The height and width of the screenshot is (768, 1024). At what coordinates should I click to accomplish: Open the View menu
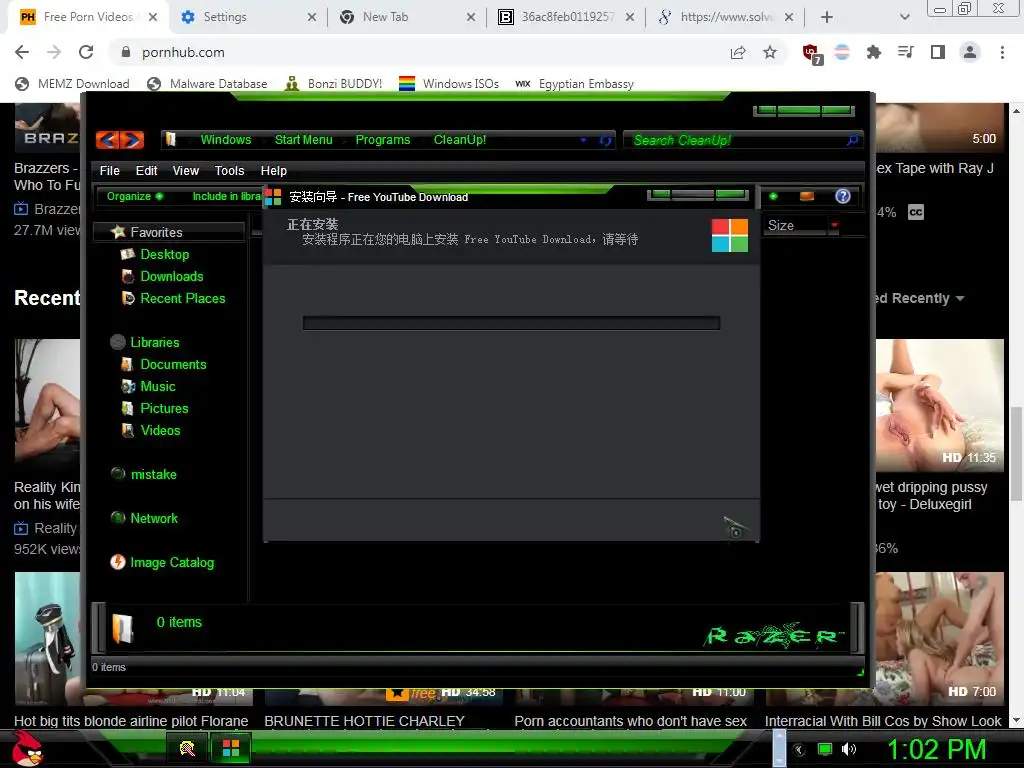(x=185, y=170)
